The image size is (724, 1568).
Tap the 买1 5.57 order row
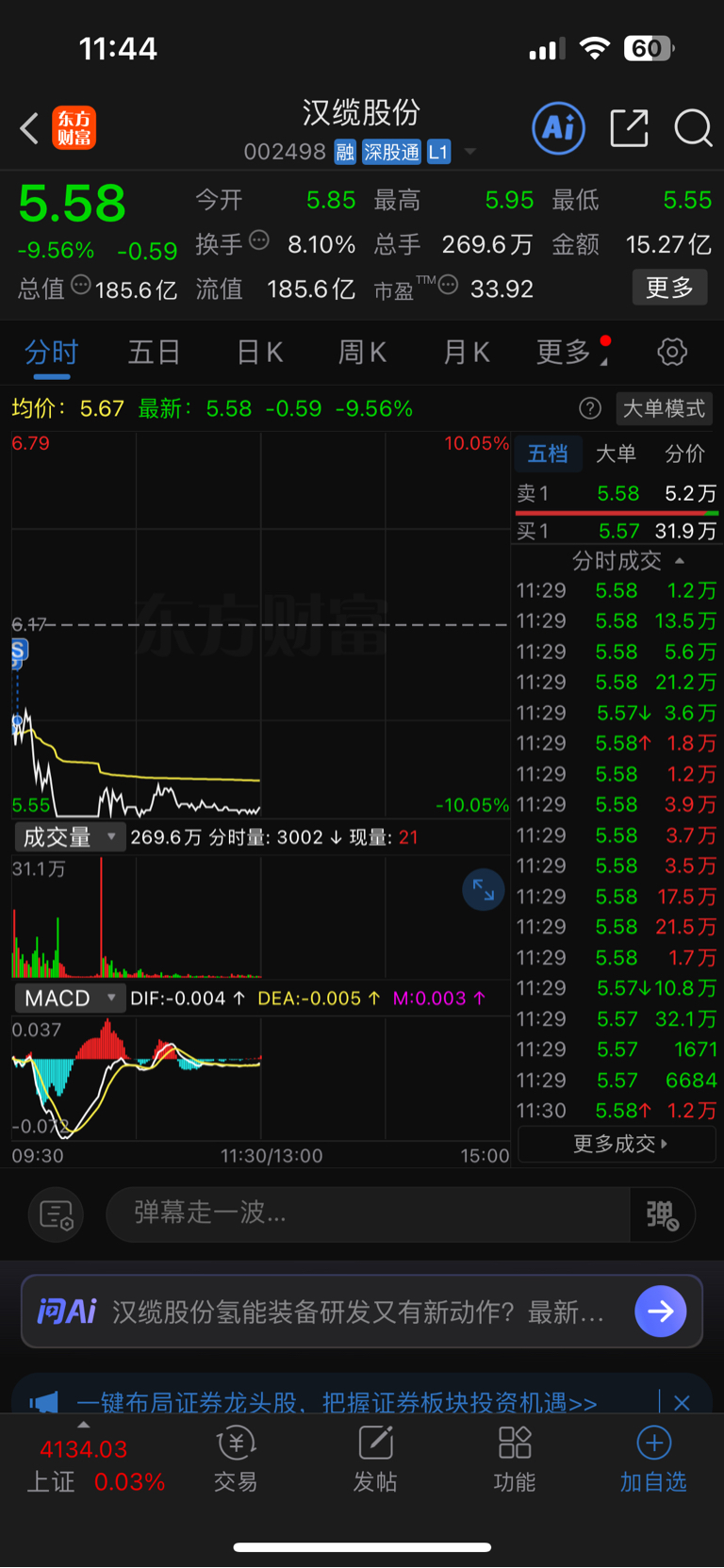tap(617, 531)
